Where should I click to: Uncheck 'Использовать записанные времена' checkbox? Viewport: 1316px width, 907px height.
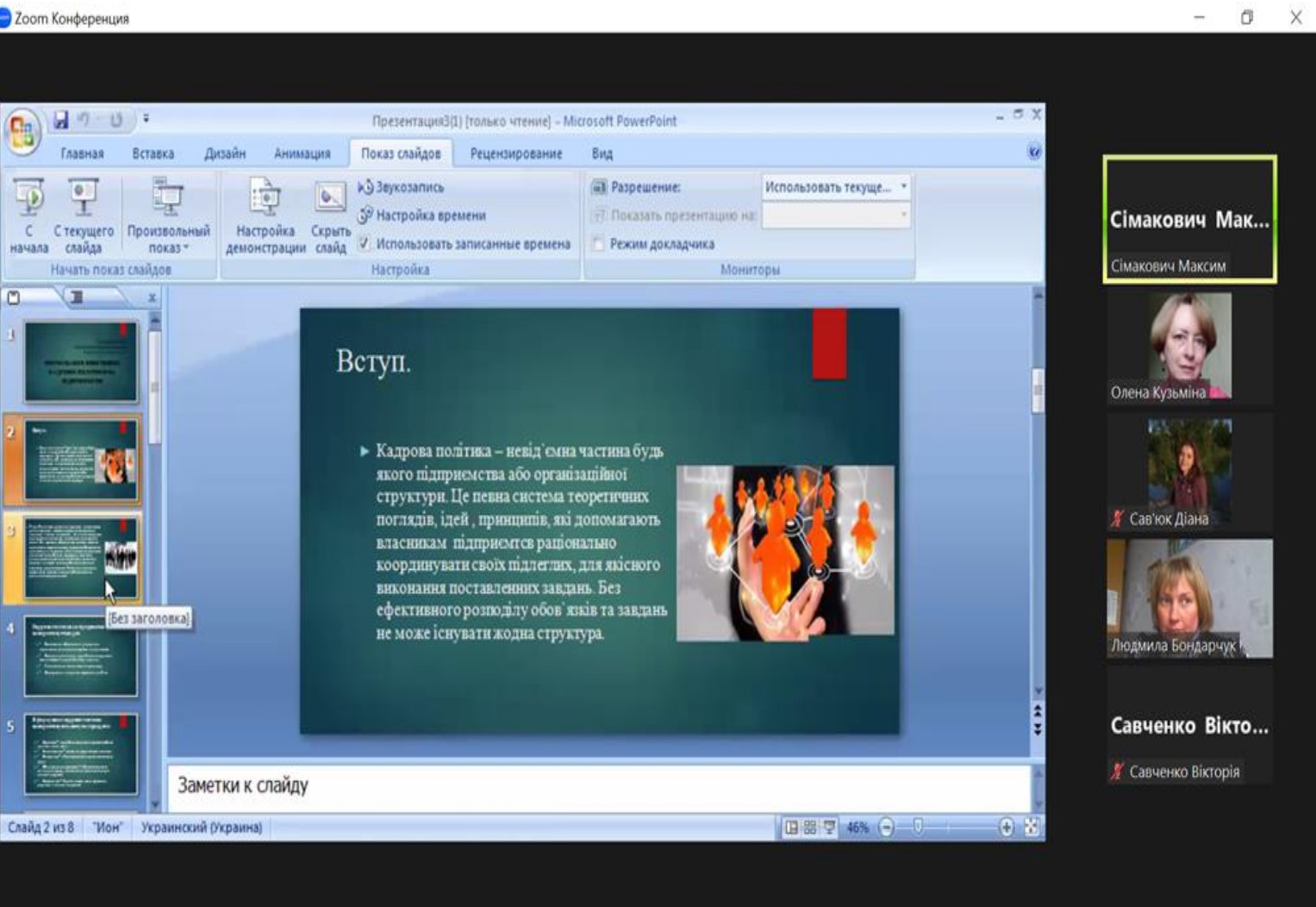click(x=365, y=244)
